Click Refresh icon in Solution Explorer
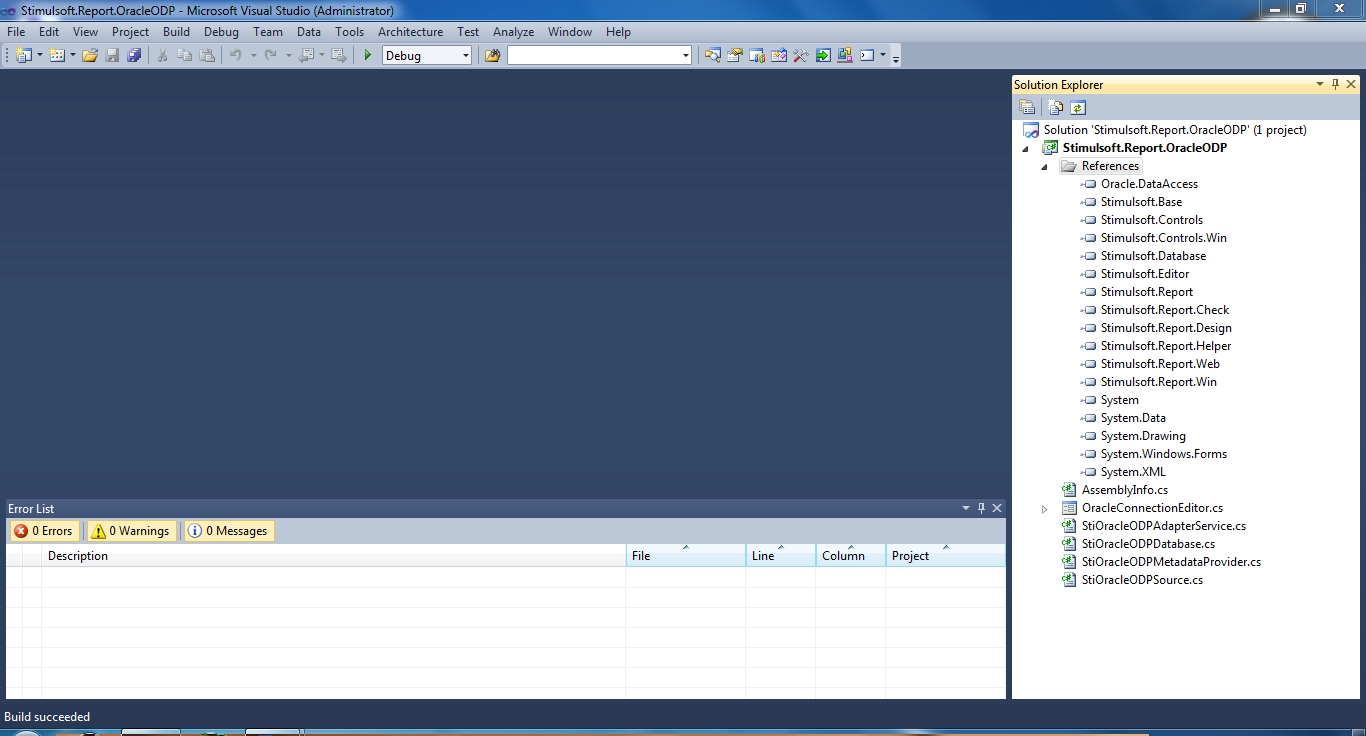This screenshot has width=1366, height=736. pos(1077,108)
